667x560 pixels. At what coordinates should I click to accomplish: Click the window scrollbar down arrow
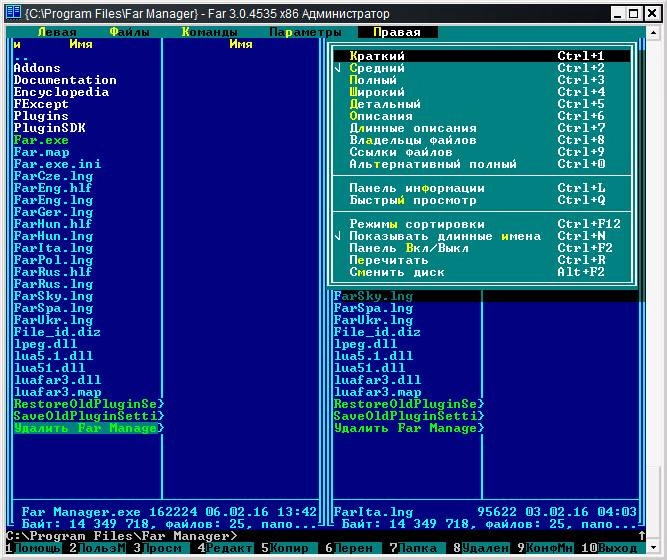653,548
